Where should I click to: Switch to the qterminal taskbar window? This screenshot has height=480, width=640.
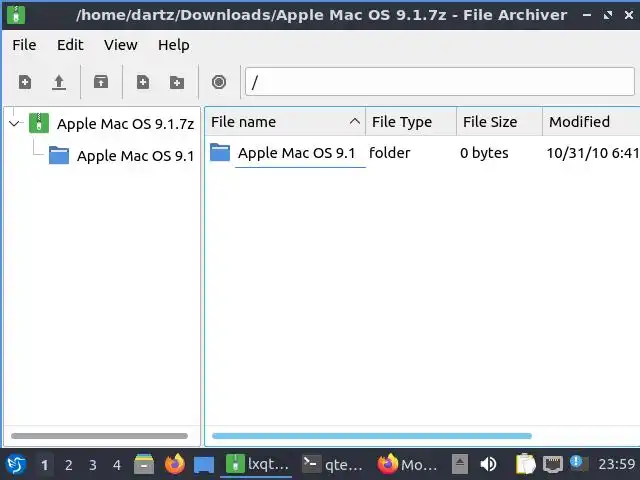[332, 464]
